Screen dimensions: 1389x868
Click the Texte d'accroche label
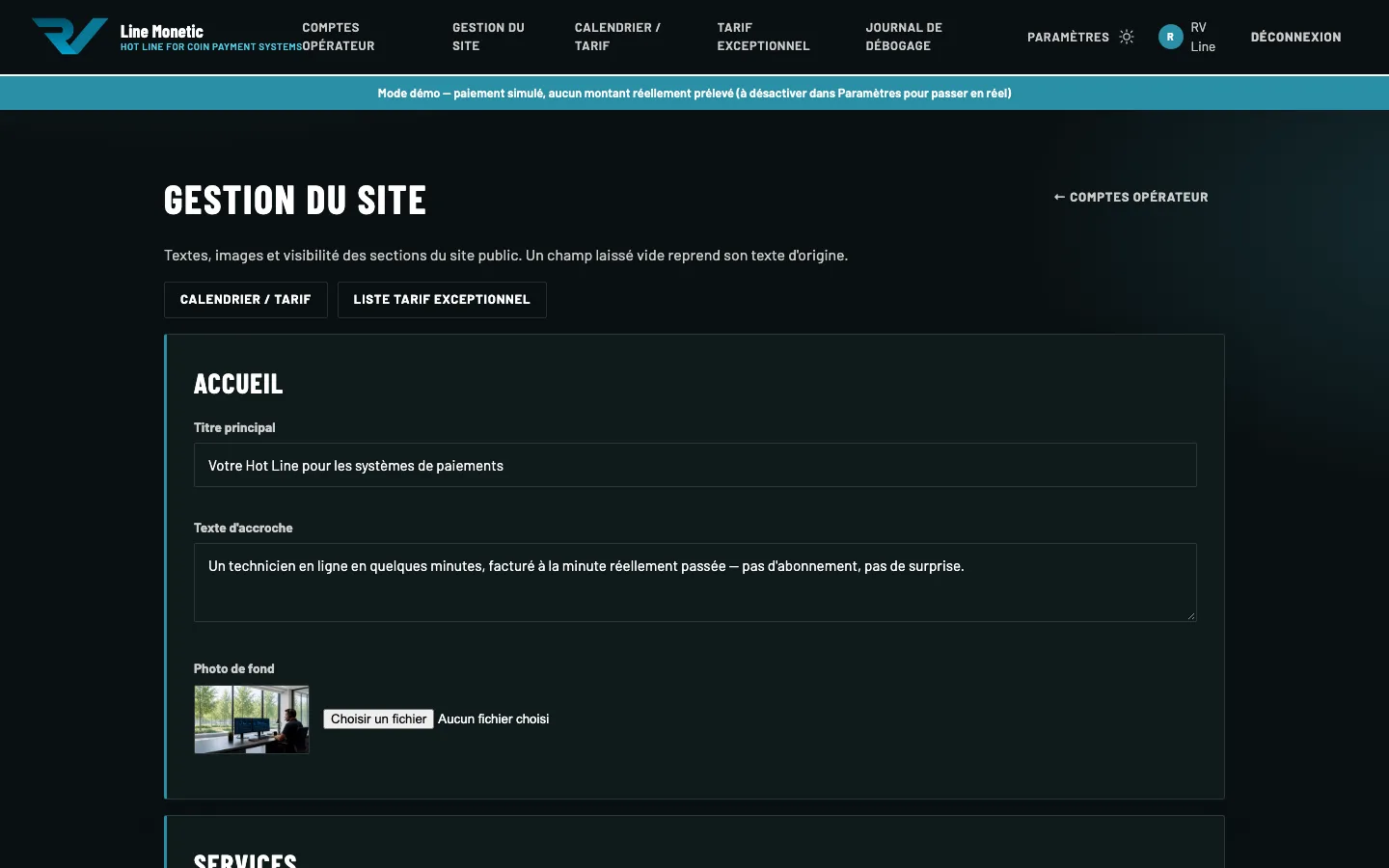[243, 528]
